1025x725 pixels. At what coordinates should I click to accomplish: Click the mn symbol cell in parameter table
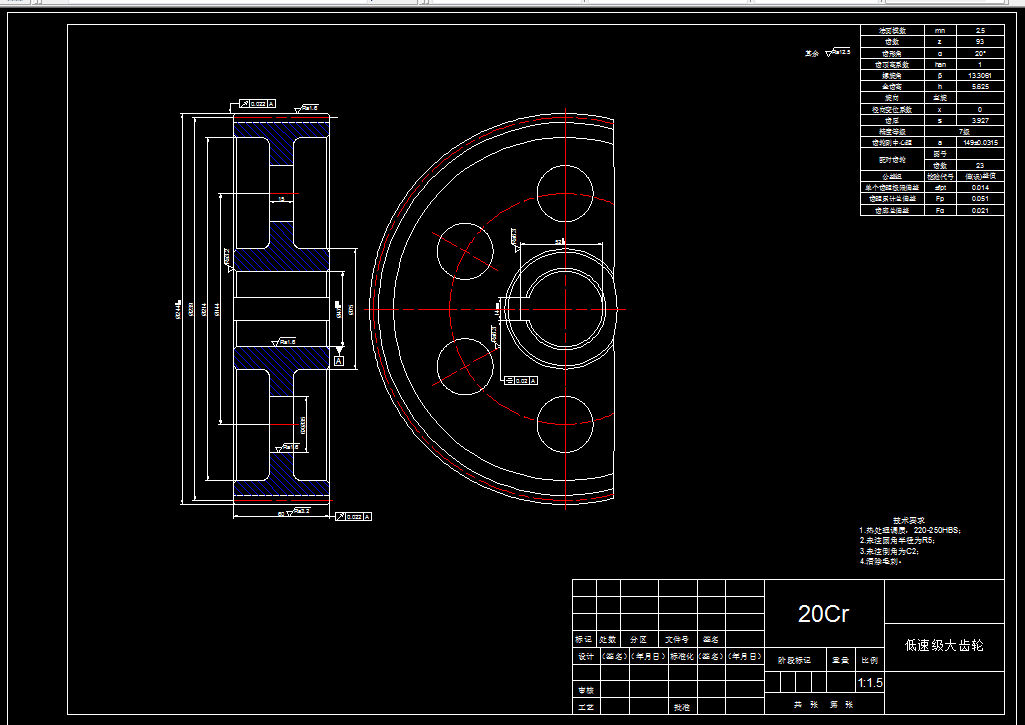coord(940,31)
